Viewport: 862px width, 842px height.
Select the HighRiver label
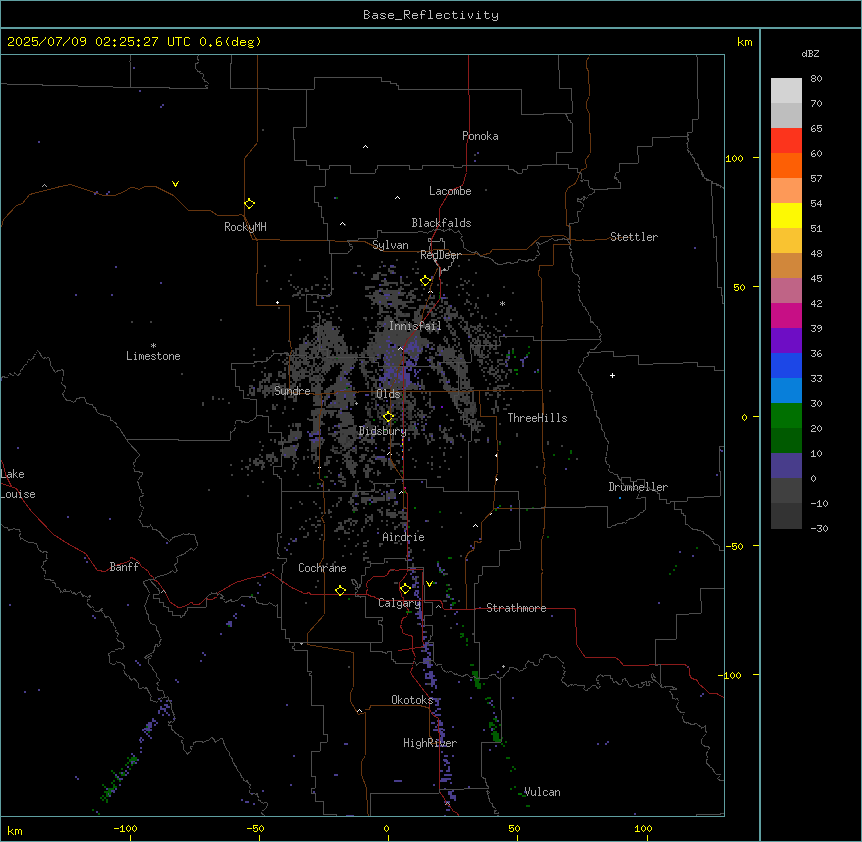pyautogui.click(x=430, y=743)
